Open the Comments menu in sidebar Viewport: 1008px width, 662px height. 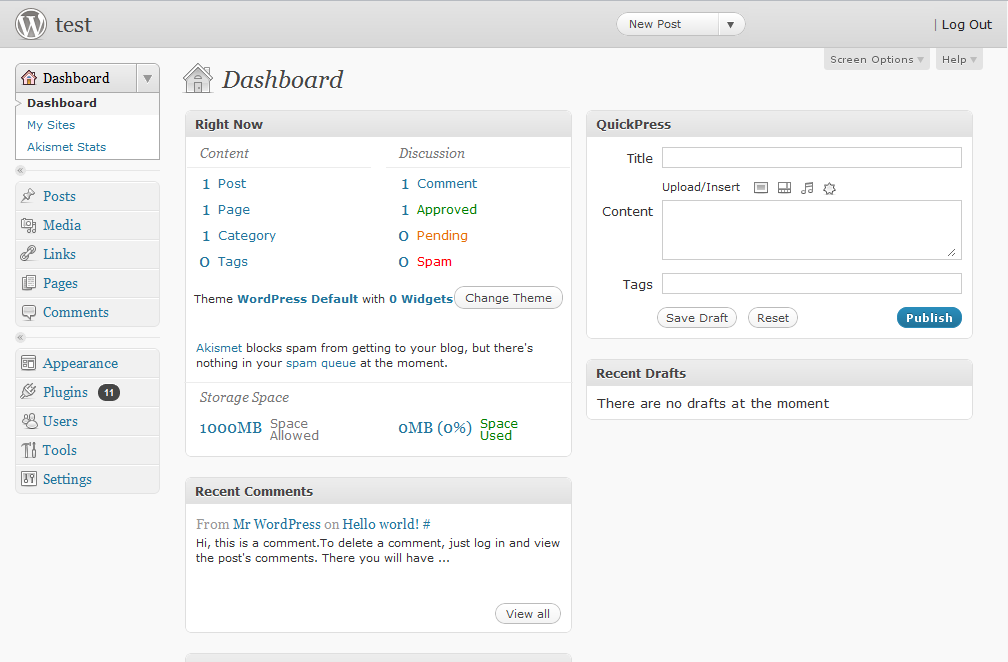click(76, 312)
